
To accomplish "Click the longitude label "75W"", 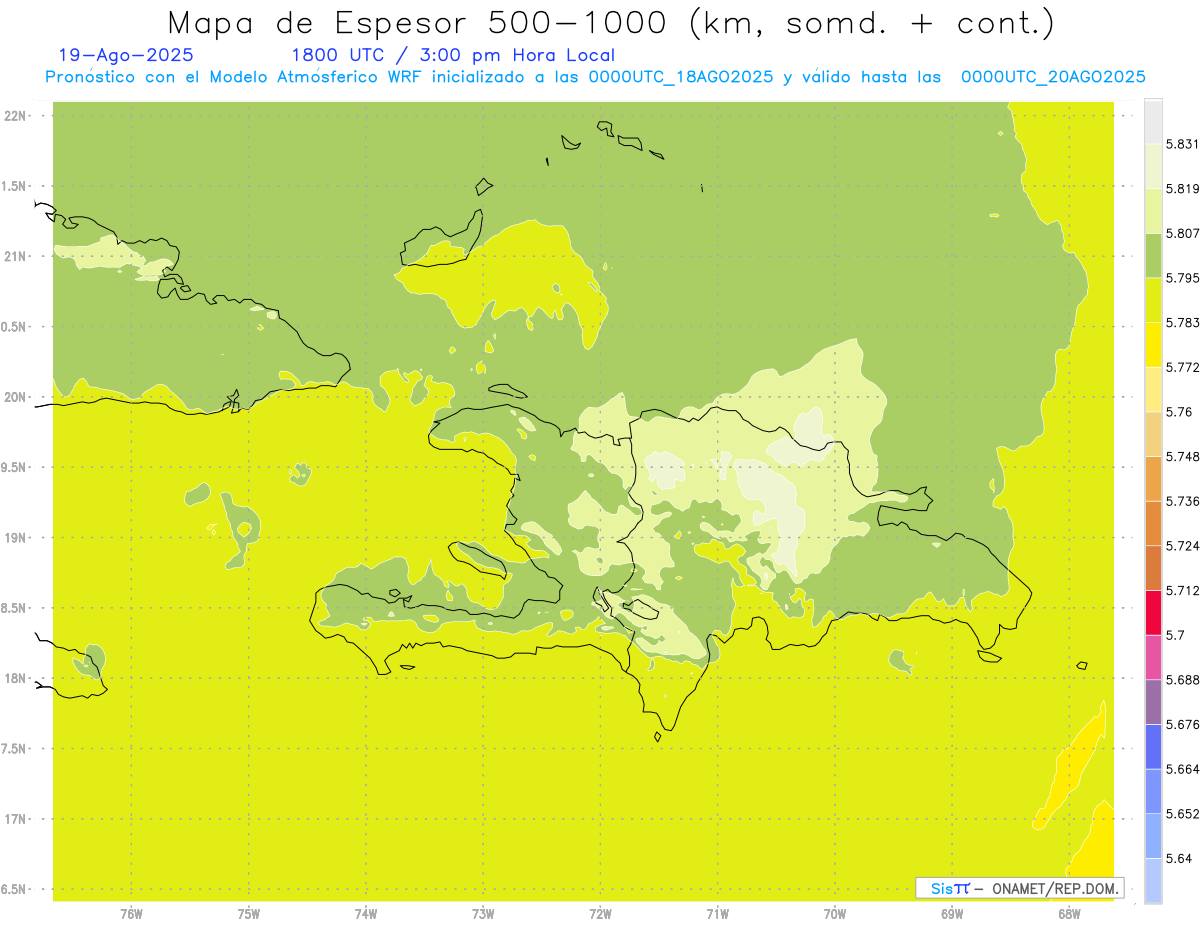I will tap(249, 914).
